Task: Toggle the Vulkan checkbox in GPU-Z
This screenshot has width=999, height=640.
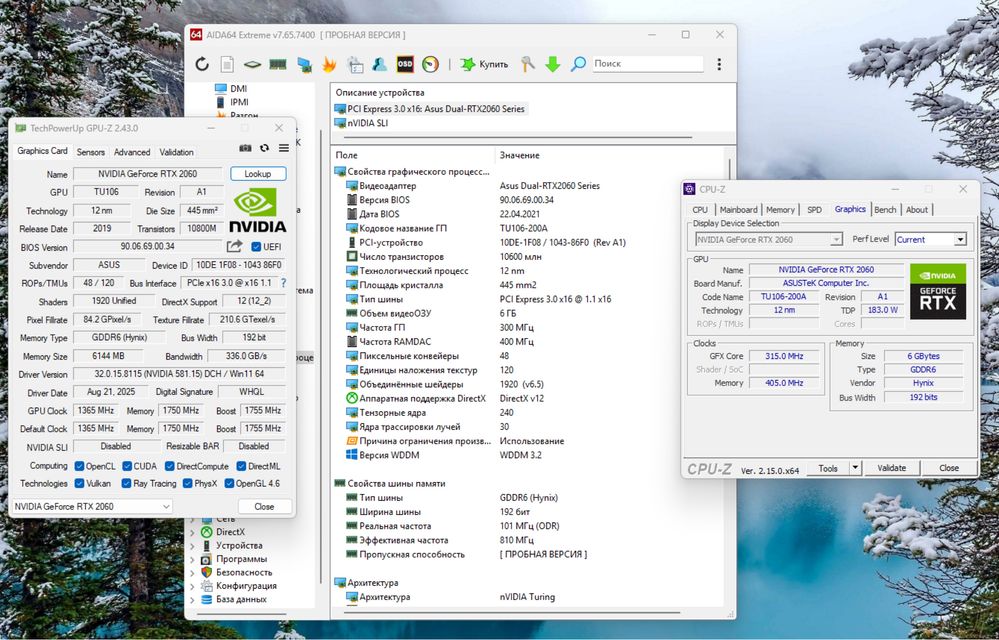Action: point(79,483)
